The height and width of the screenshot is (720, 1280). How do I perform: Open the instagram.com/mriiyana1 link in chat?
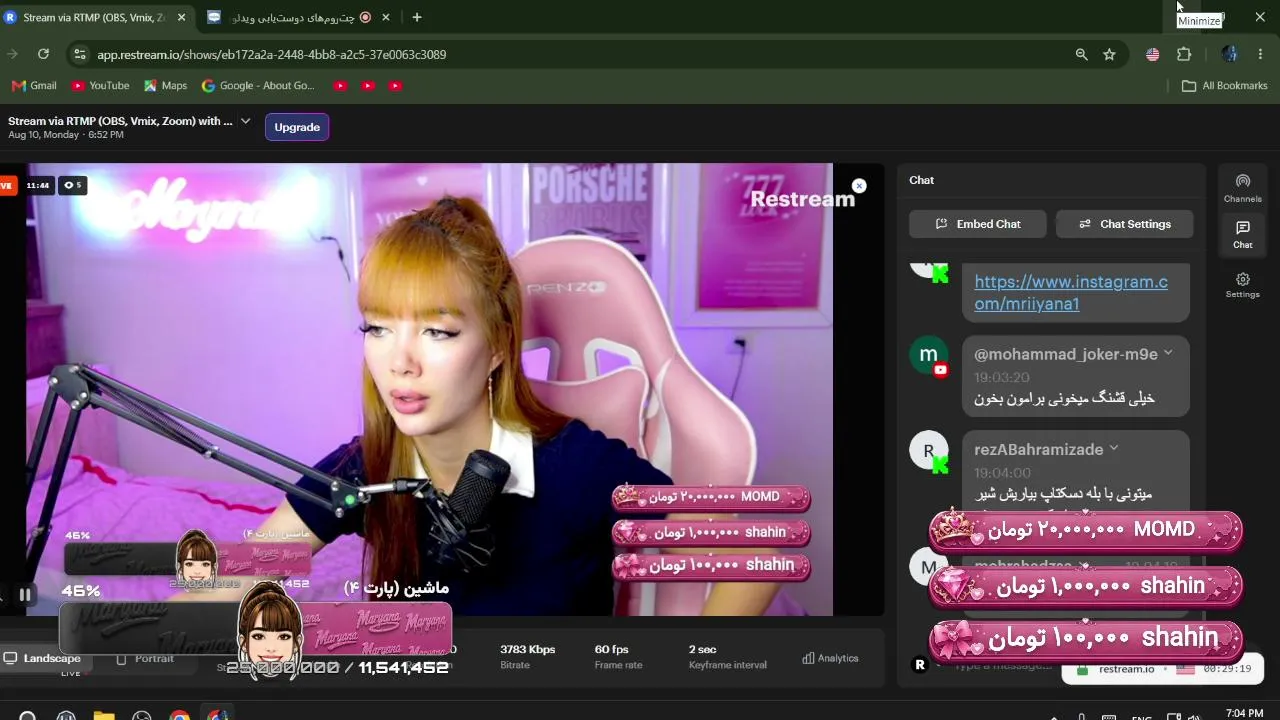(x=1071, y=293)
